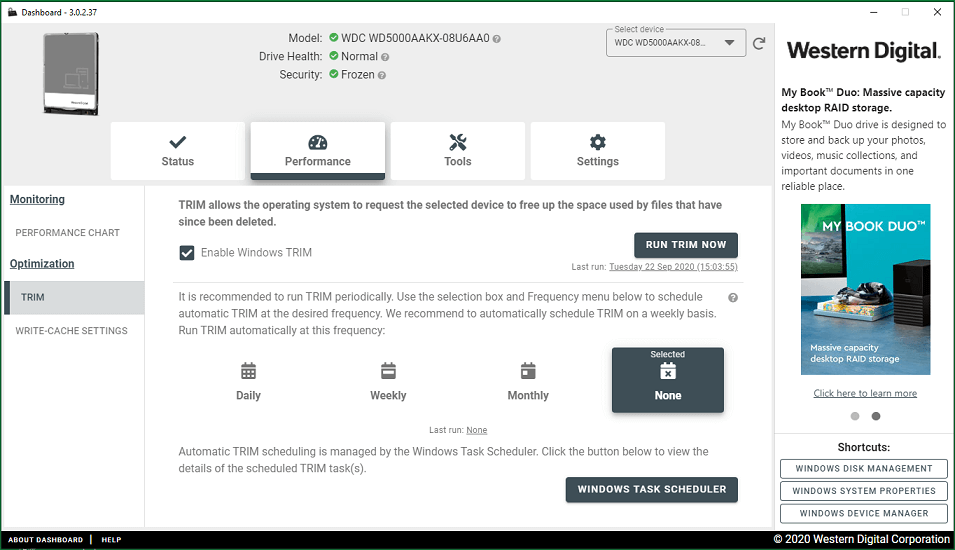The height and width of the screenshot is (550, 955).
Task: Click the Optimization section heading
Action: point(42,264)
